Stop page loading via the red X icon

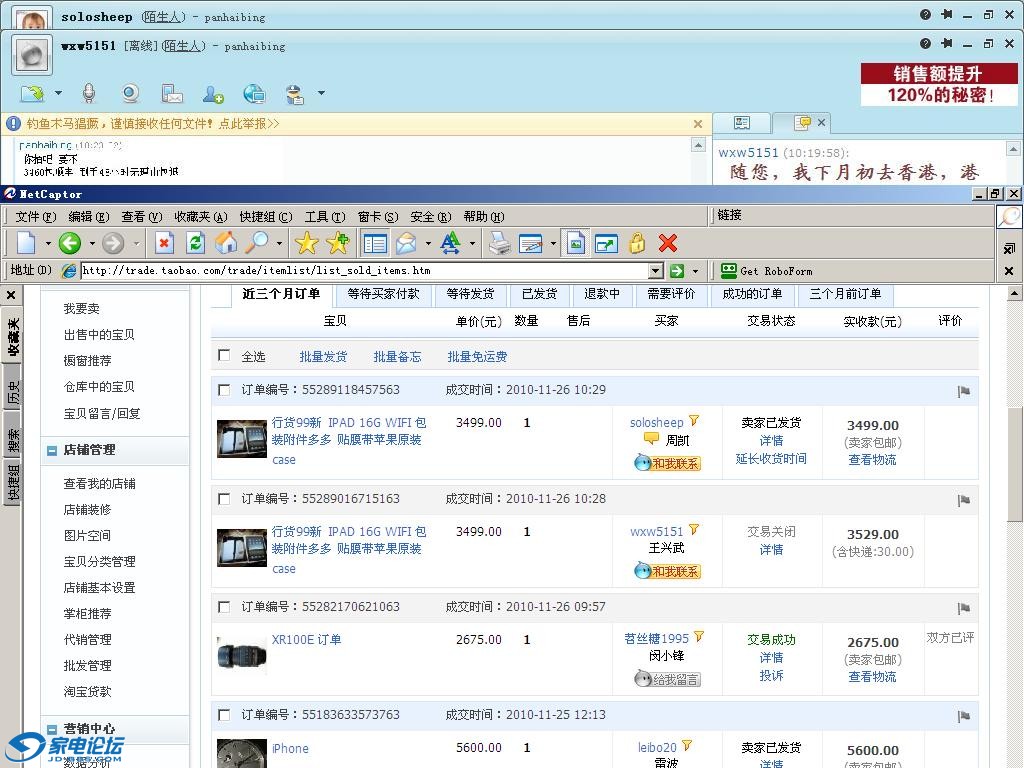[x=163, y=243]
